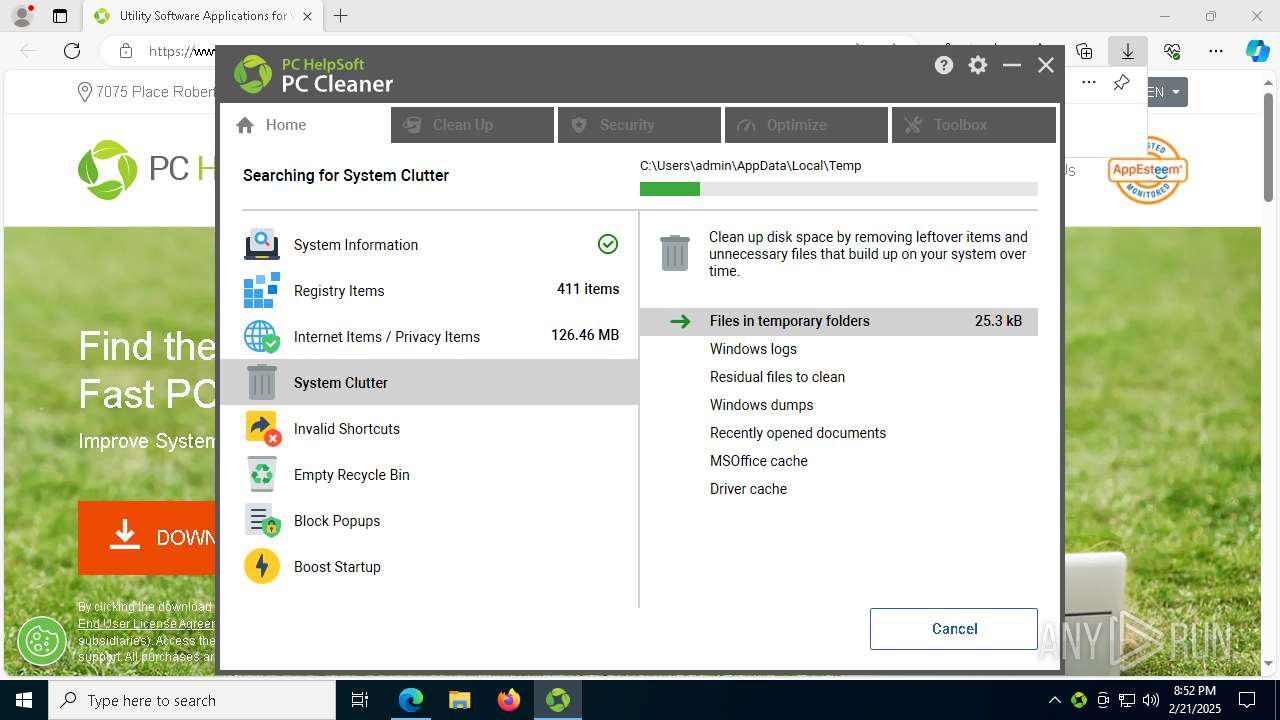This screenshot has height=720, width=1280.
Task: Click the Invalid Shortcuts arrow icon
Action: click(x=262, y=428)
